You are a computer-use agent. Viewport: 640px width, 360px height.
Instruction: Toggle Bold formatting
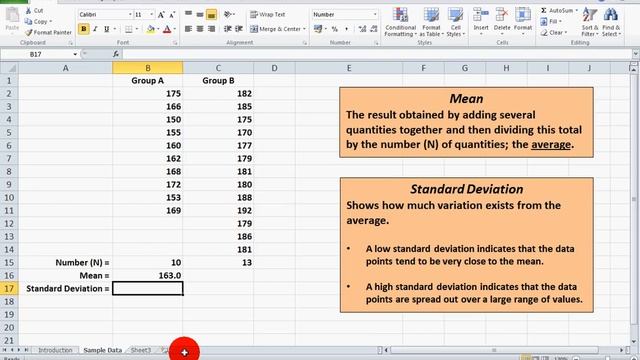pos(84,29)
